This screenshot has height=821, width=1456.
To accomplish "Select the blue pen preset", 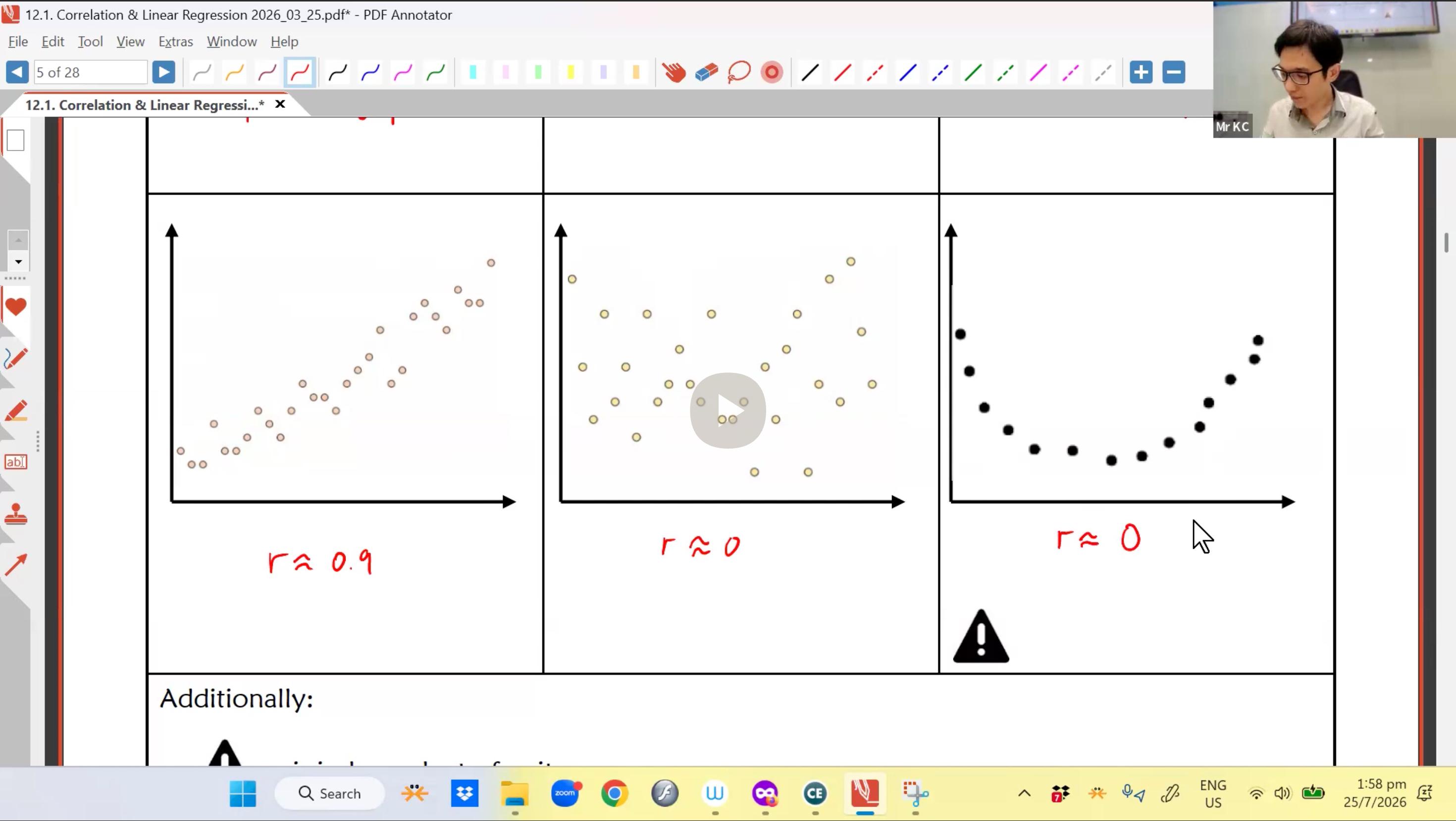I will point(370,72).
